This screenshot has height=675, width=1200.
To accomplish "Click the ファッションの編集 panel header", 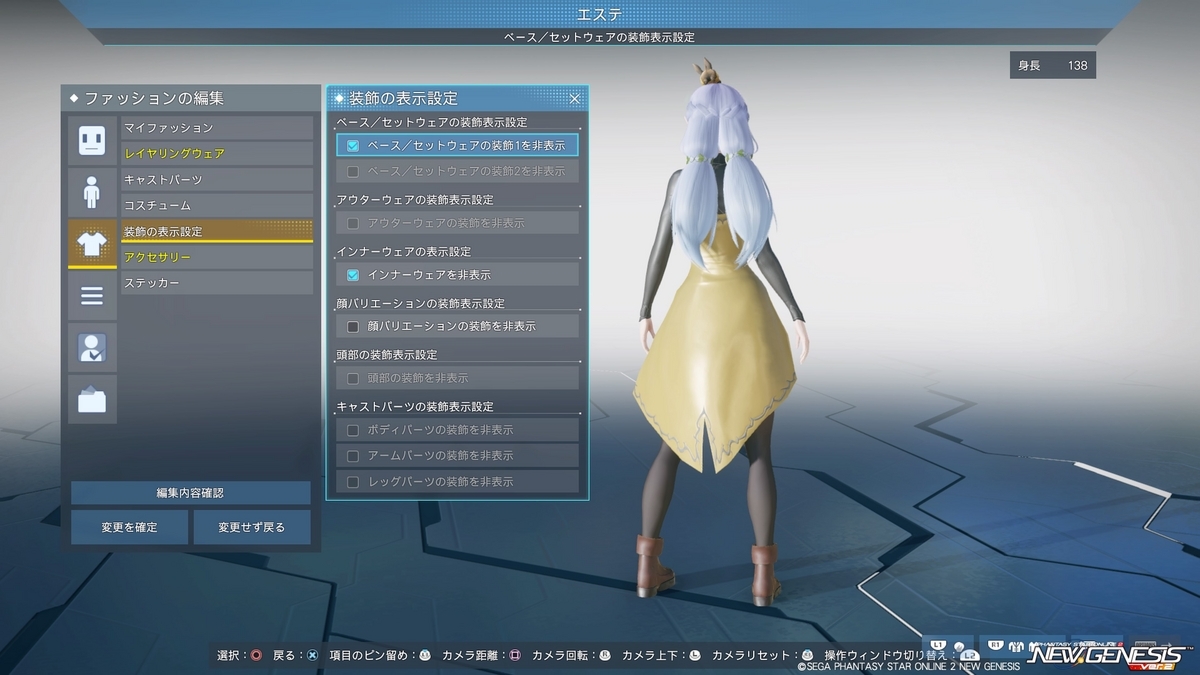I will [x=190, y=98].
